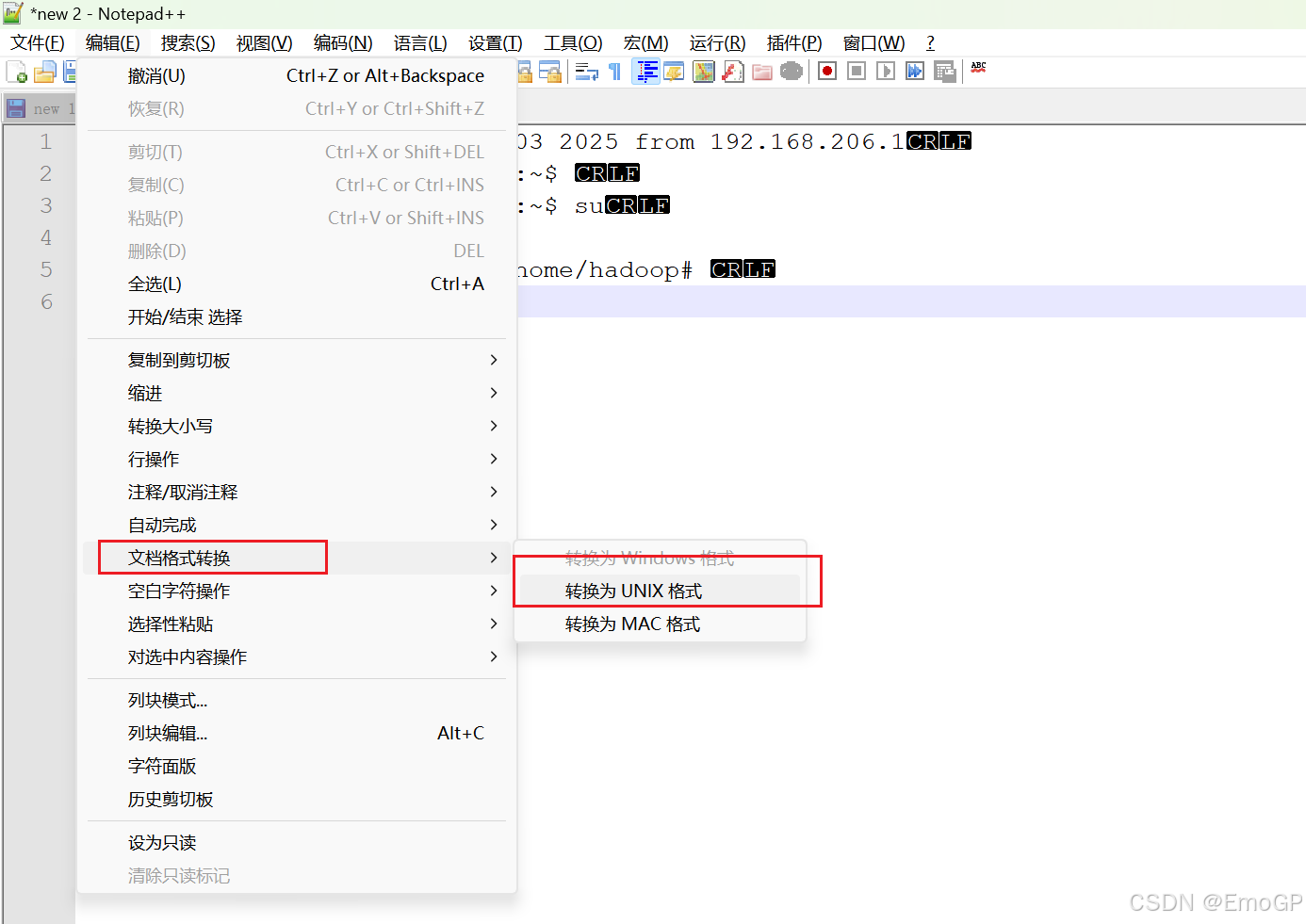Expand the 转换大小写 submenu
Screen dimensions: 1306x924
click(x=297, y=427)
